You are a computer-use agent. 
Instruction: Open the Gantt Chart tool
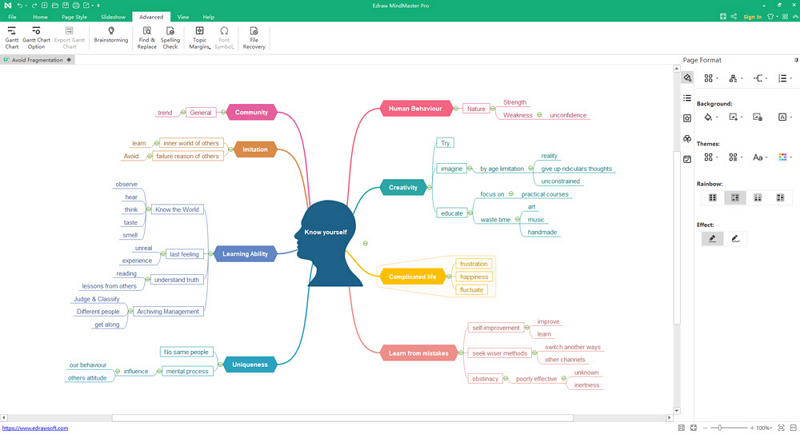12,37
